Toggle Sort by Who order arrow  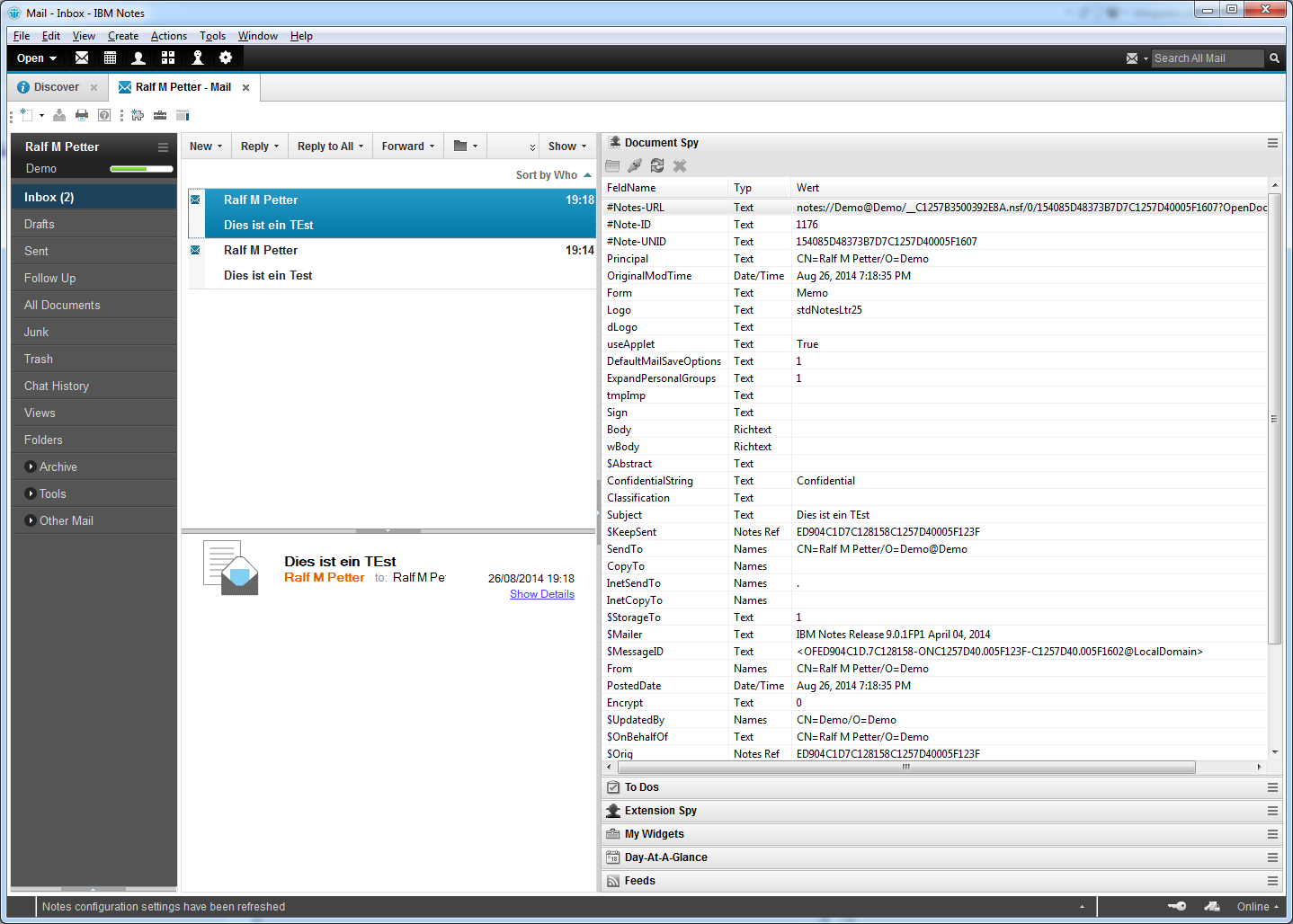pos(587,175)
